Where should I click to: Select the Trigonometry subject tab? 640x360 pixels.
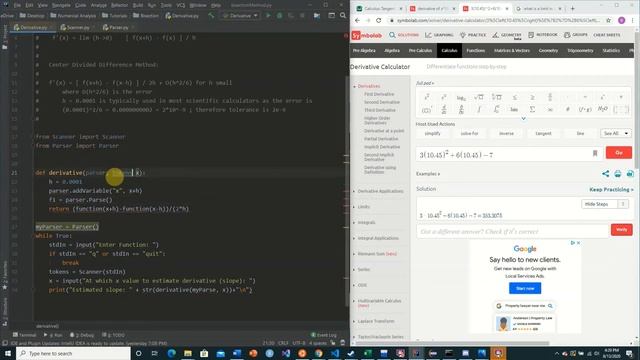point(580,51)
